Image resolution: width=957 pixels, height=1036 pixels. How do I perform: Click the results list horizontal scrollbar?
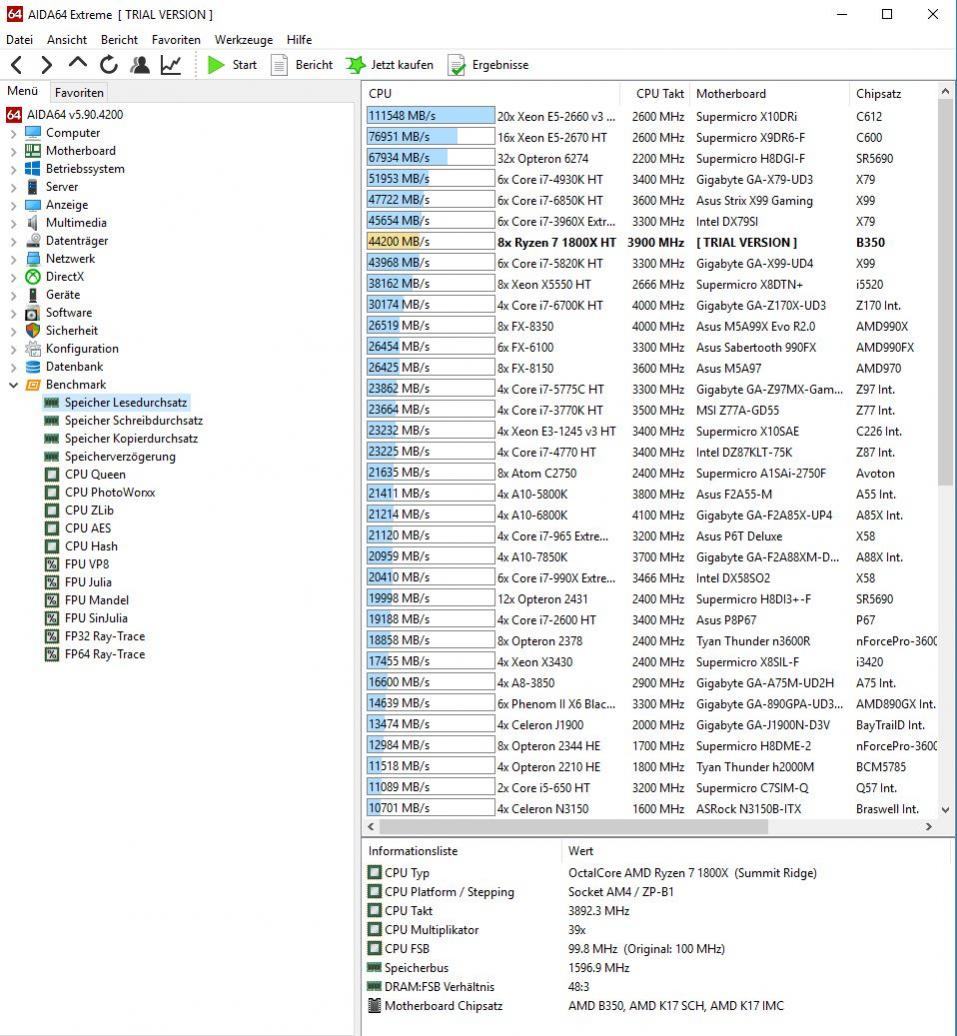point(572,827)
